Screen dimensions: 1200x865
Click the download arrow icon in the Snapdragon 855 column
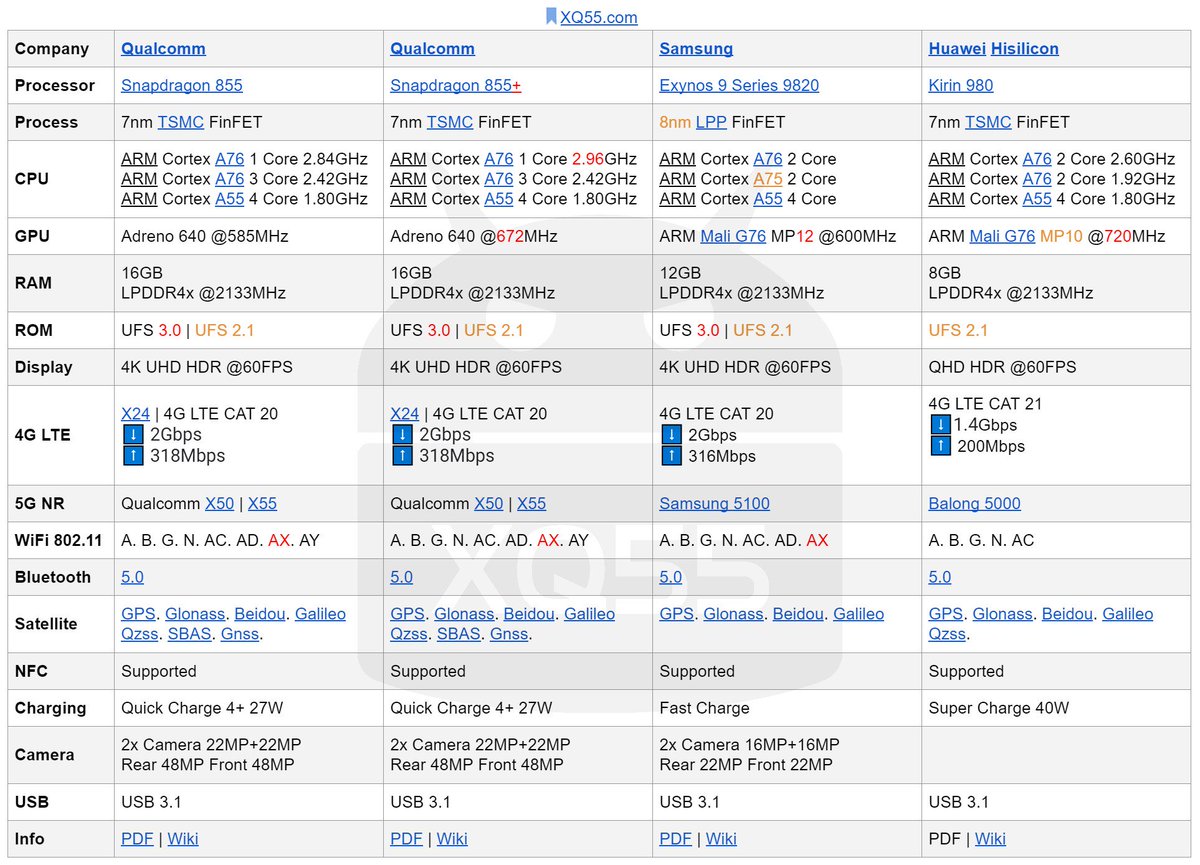pos(132,435)
